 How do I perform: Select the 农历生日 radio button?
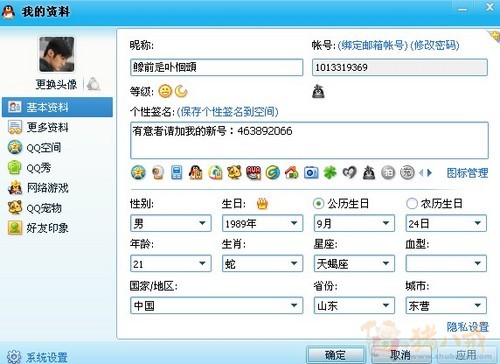(x=412, y=203)
